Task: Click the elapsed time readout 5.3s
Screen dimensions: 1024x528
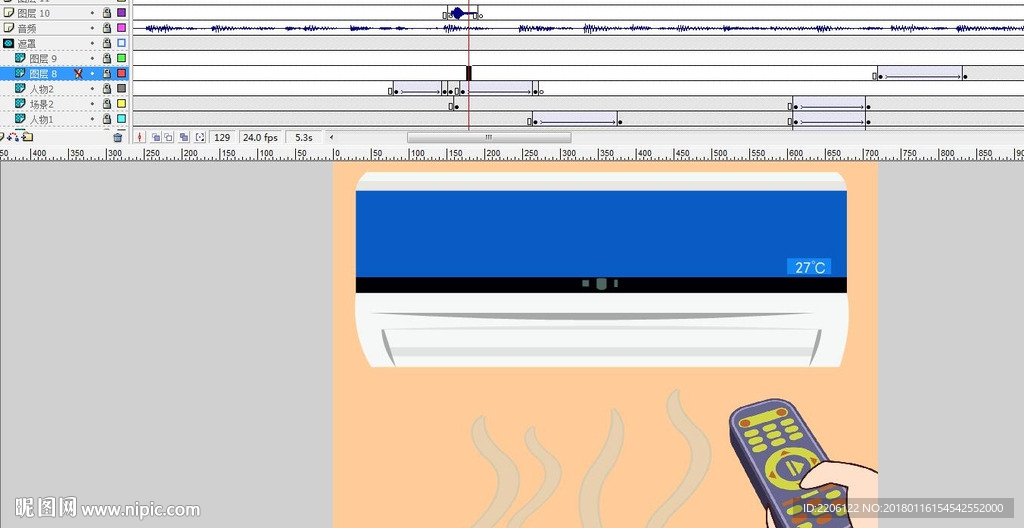Action: click(304, 137)
